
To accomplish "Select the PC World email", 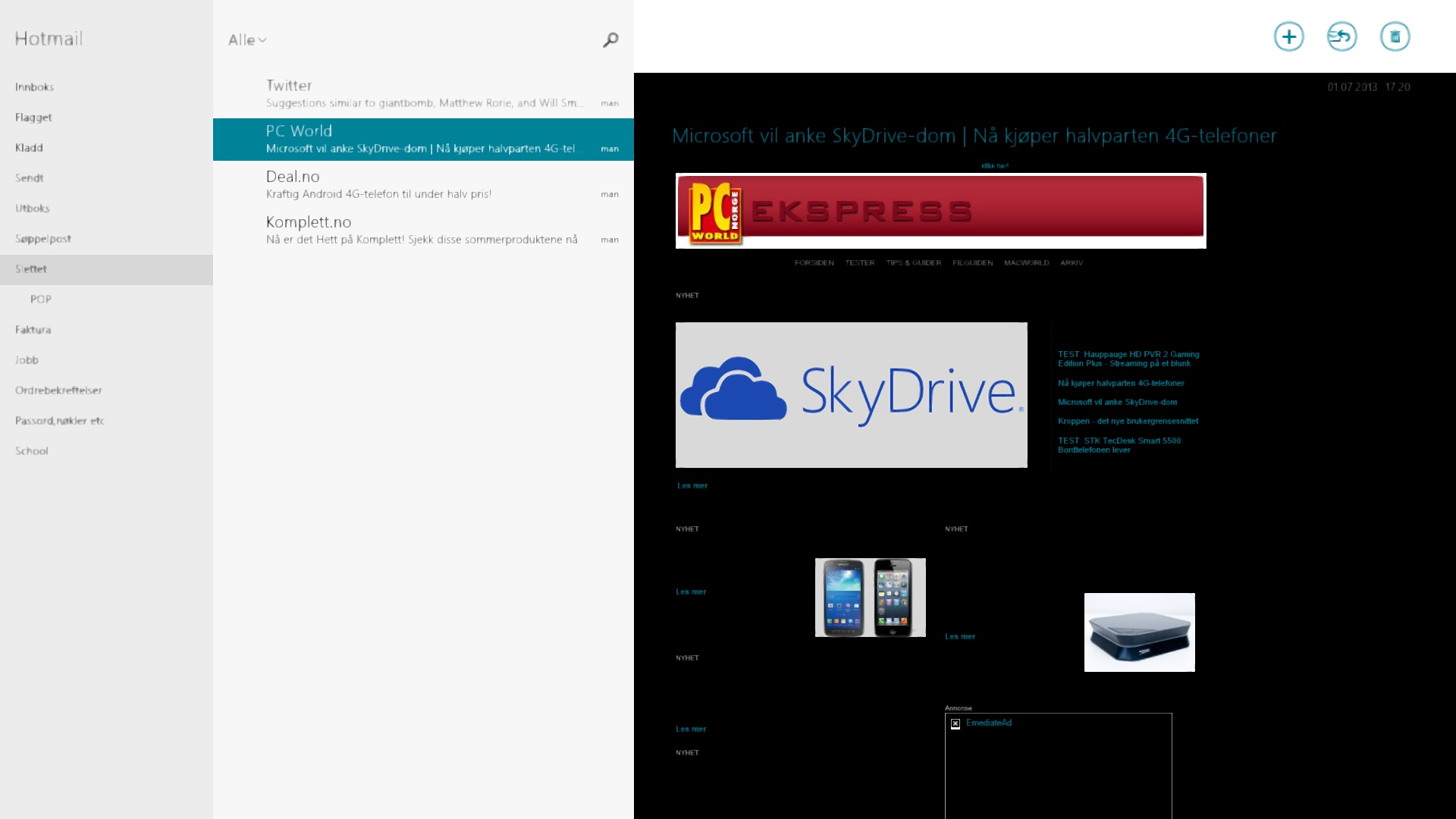I will click(423, 140).
